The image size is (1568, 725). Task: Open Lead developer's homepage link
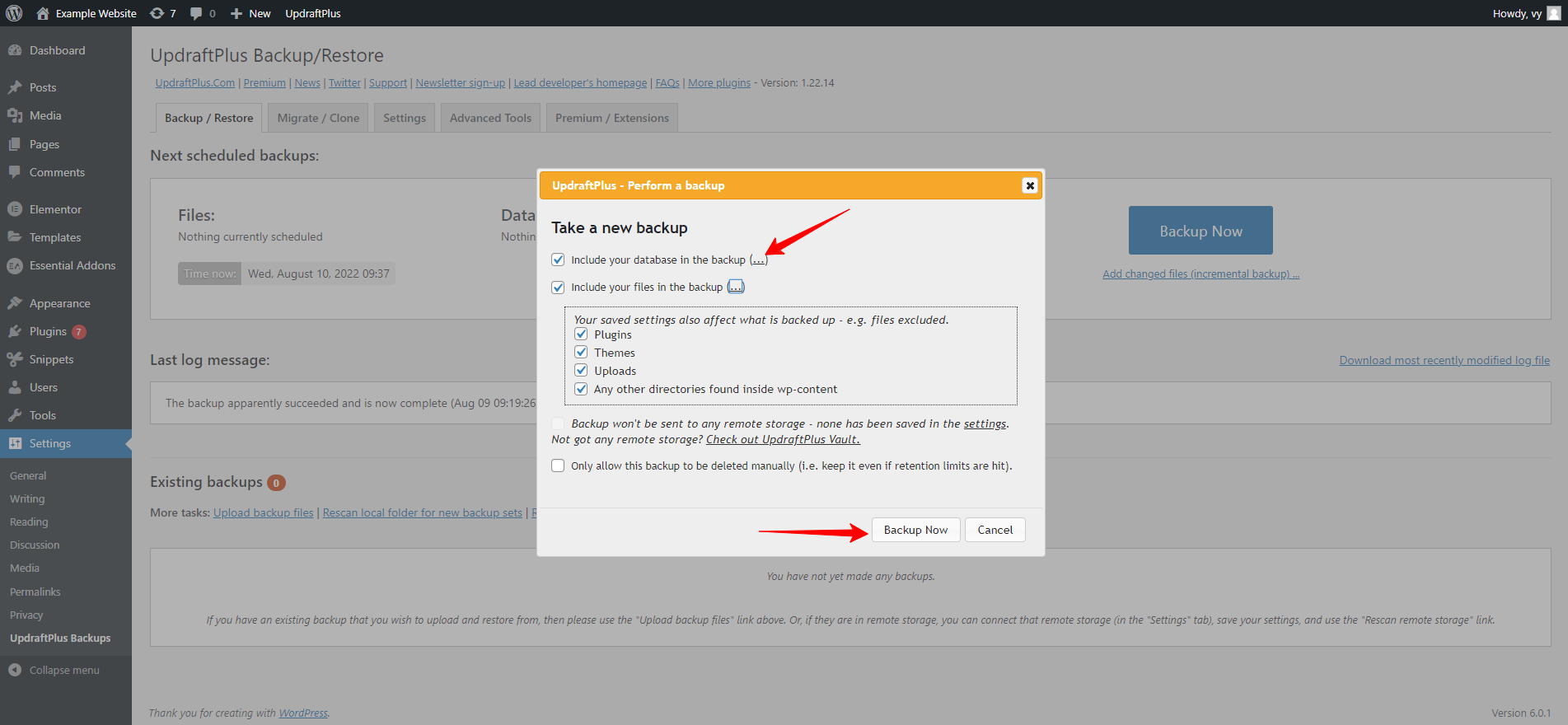click(580, 82)
